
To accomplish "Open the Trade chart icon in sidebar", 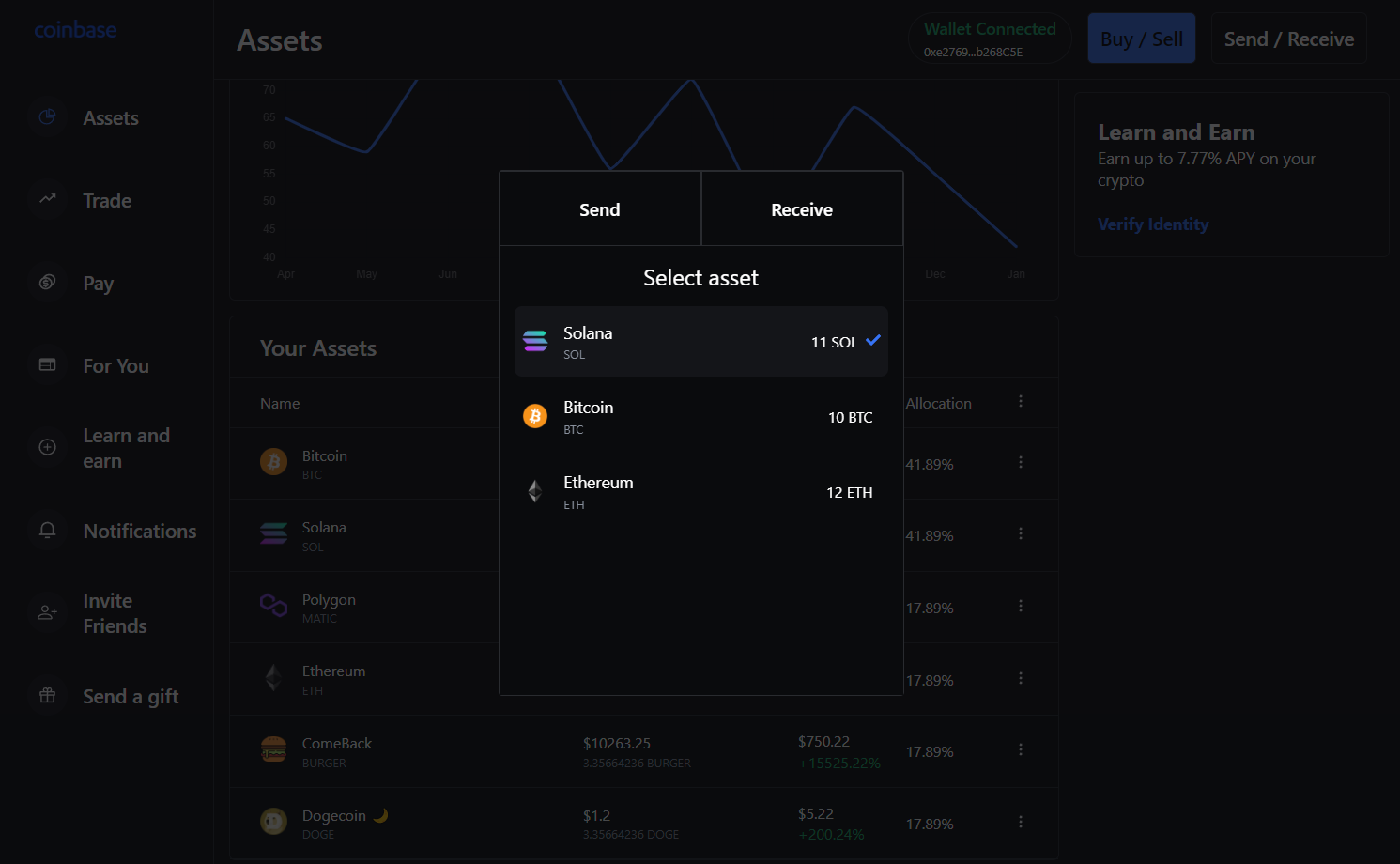I will (47, 199).
